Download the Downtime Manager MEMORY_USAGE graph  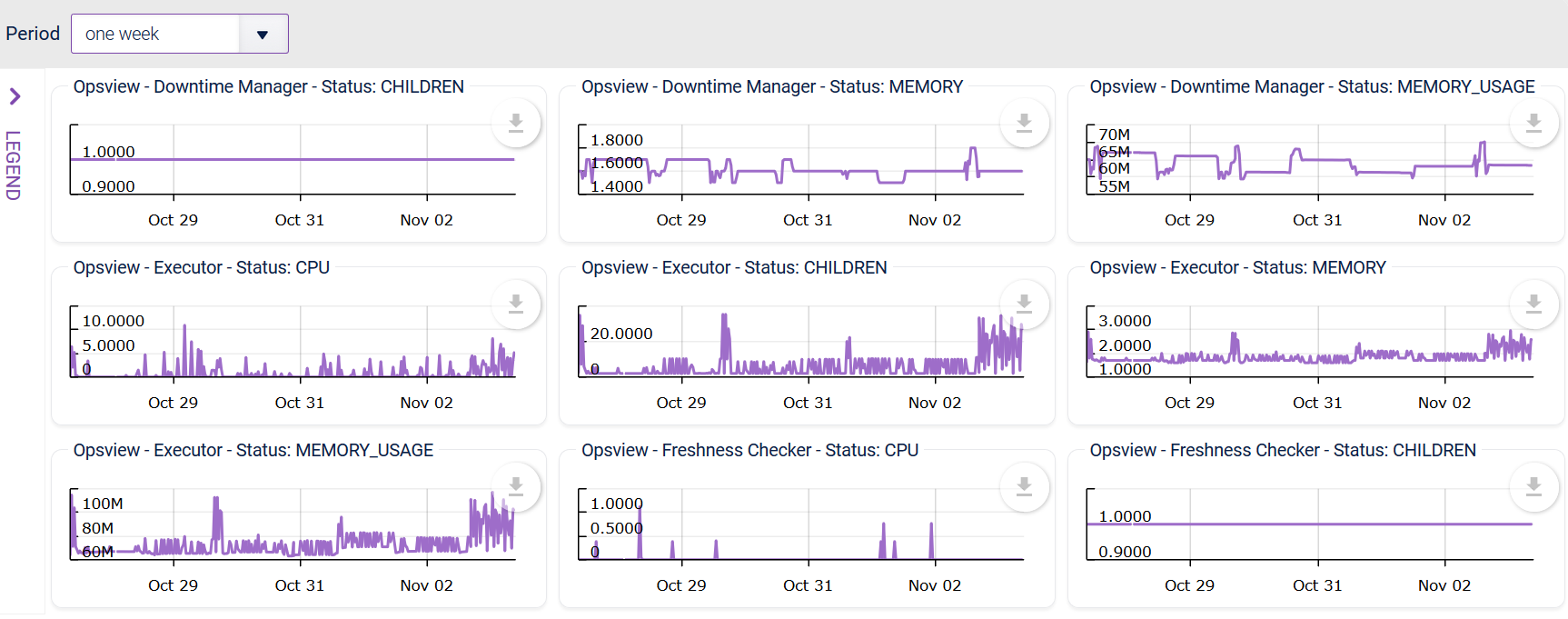[1533, 123]
